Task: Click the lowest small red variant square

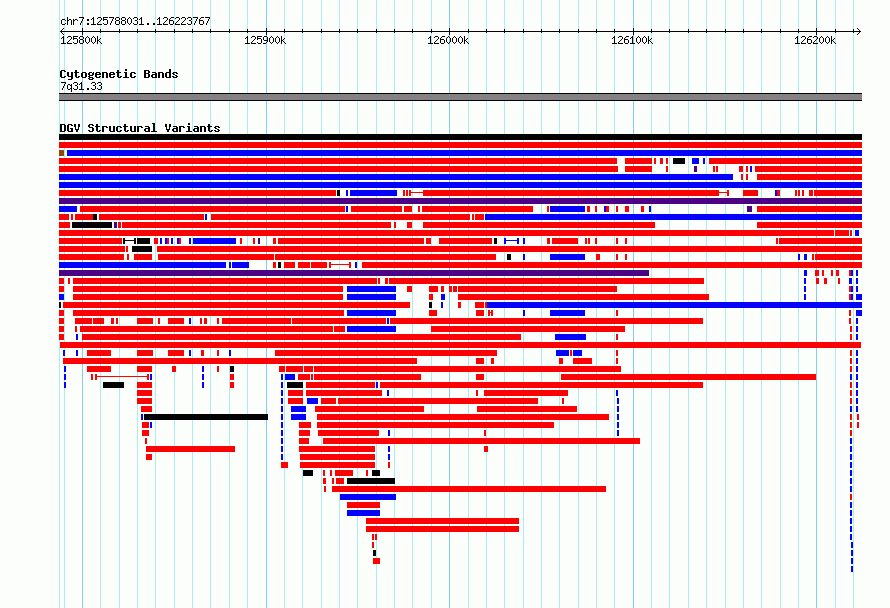Action: click(x=376, y=561)
